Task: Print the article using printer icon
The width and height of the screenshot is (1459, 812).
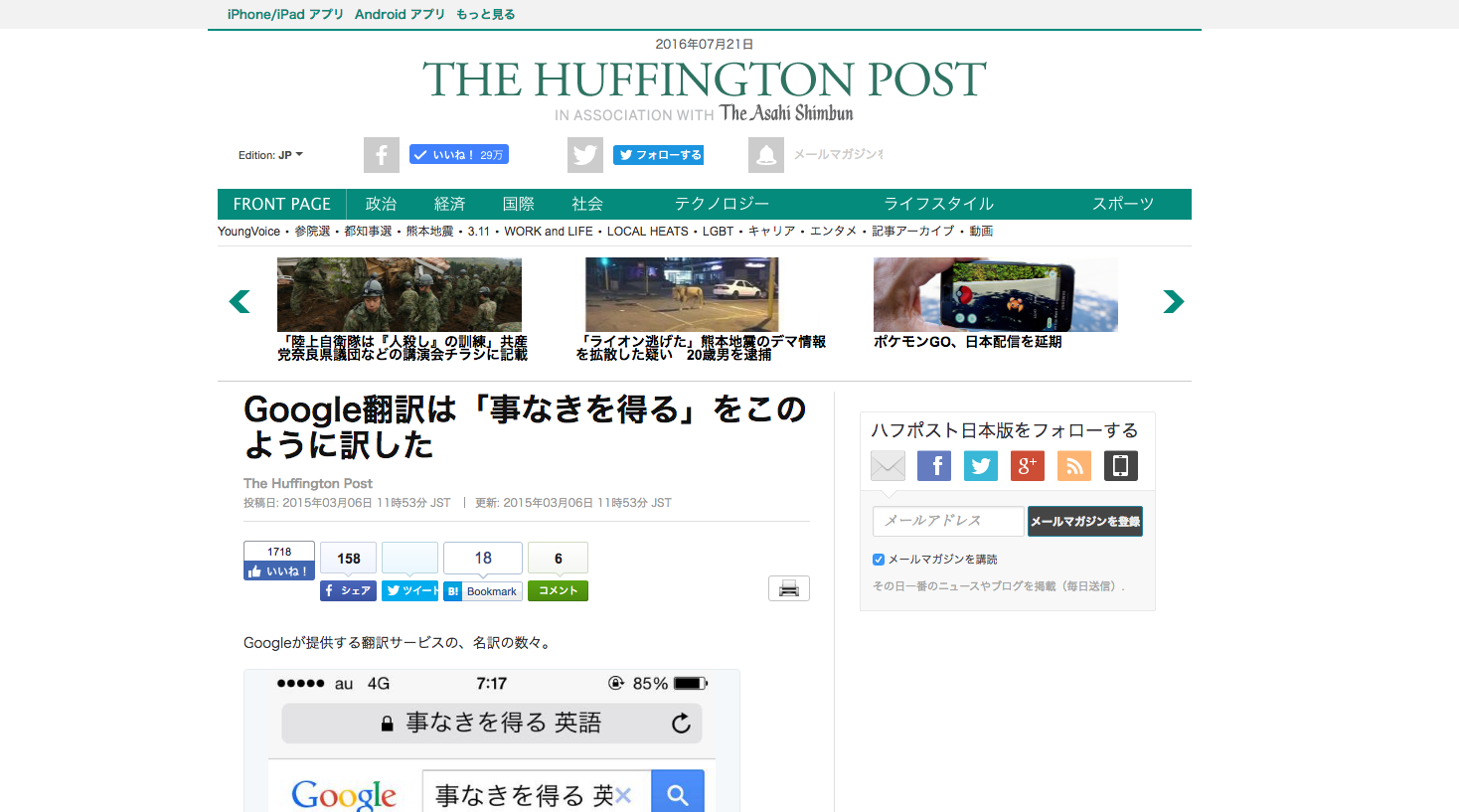Action: point(789,588)
